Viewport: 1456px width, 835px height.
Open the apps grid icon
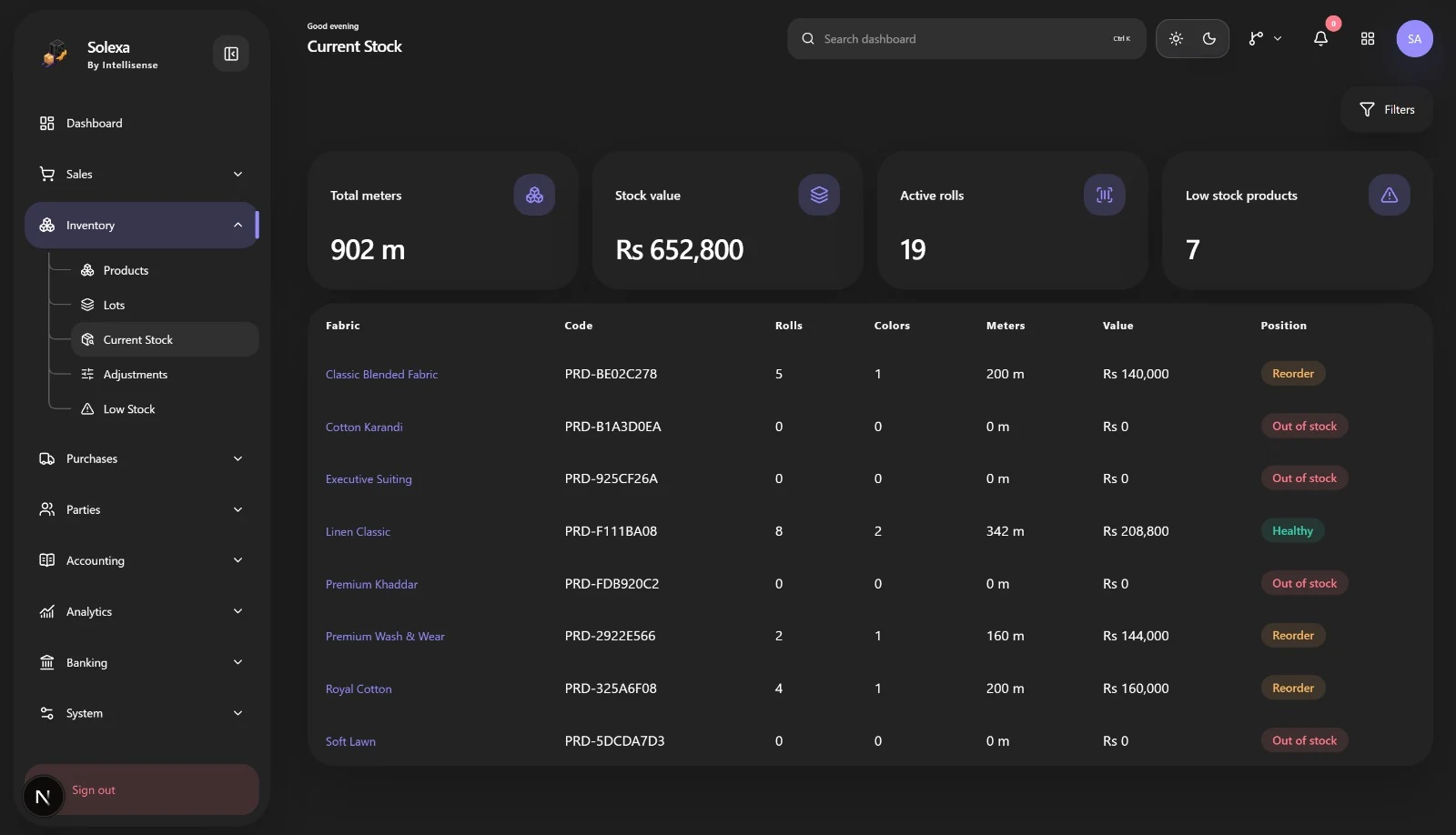pyautogui.click(x=1368, y=38)
